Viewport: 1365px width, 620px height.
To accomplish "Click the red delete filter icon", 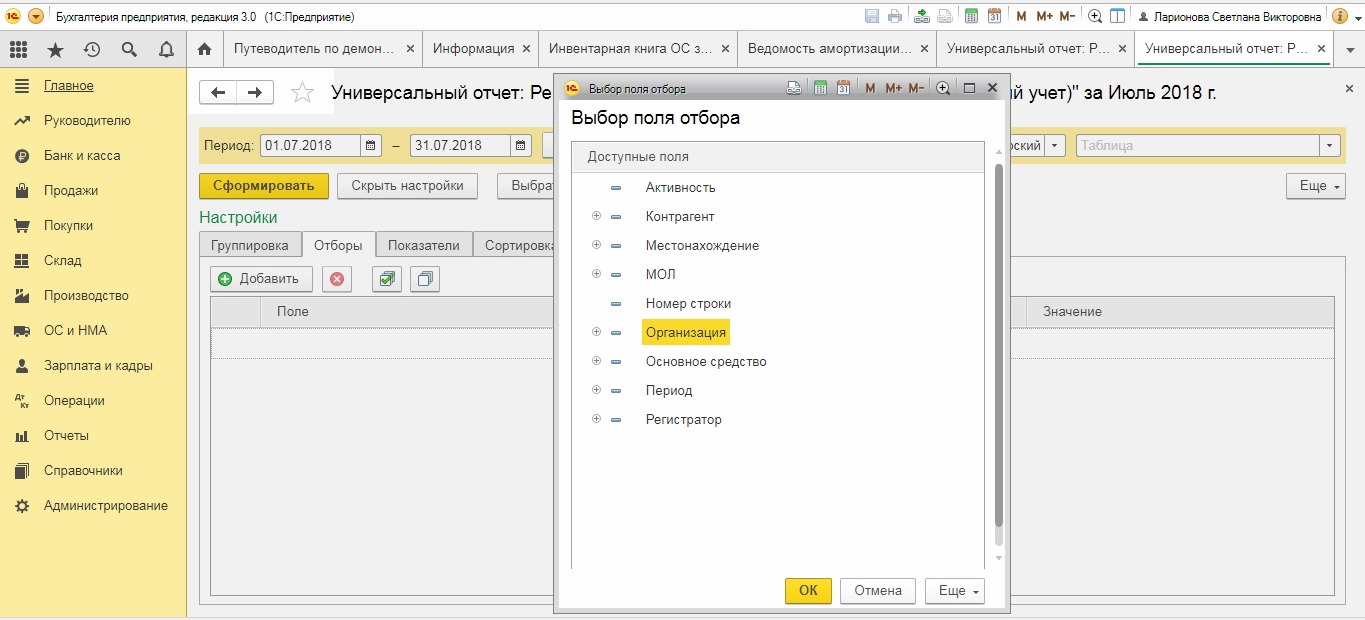I will [336, 279].
